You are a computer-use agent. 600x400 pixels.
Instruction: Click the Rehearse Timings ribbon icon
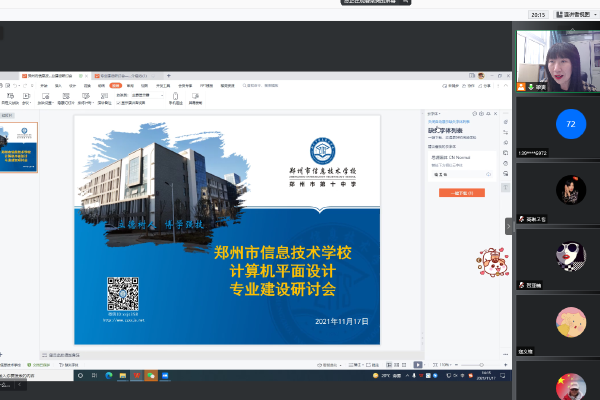[x=85, y=96]
